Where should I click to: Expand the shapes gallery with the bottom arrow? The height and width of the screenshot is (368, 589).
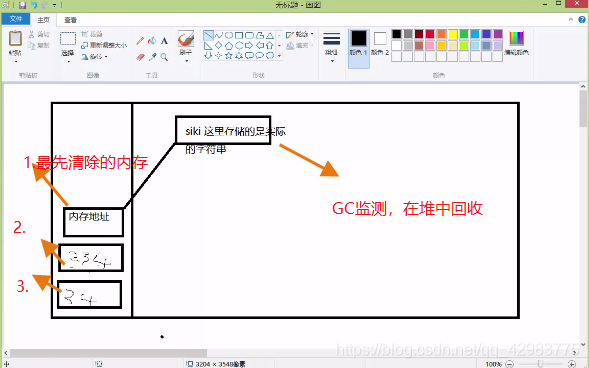[x=279, y=56]
